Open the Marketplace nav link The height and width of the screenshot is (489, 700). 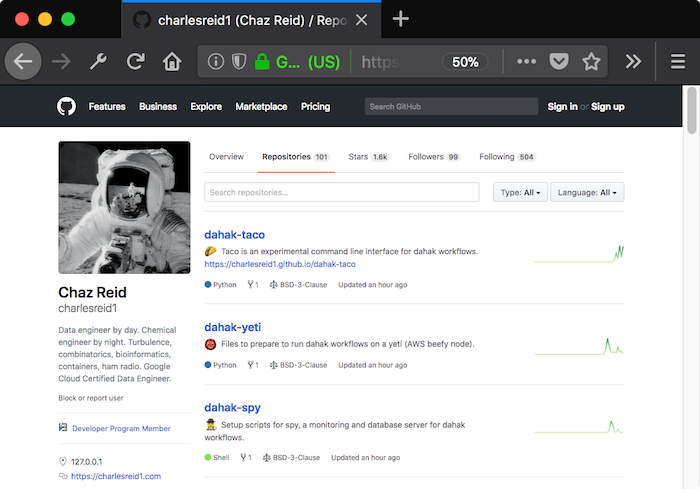(262, 107)
